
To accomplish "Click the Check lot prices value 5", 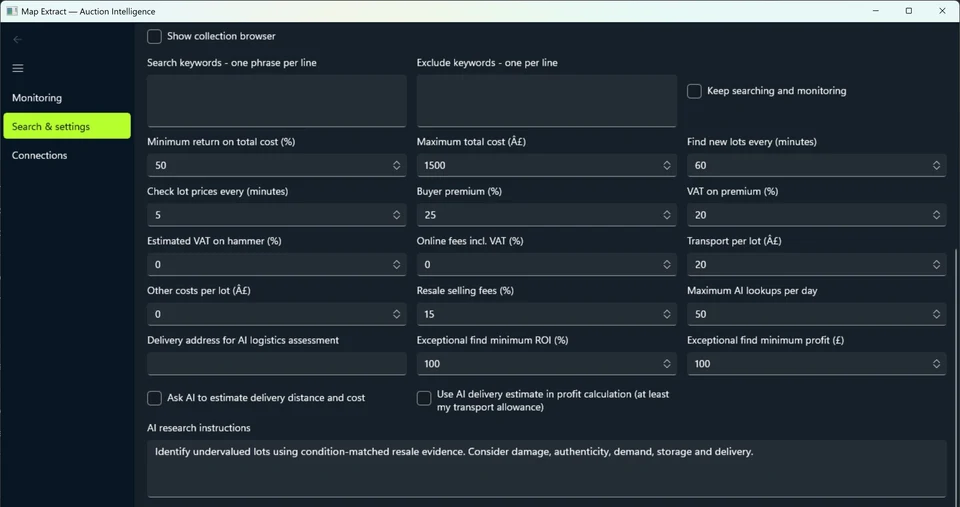I will click(277, 215).
